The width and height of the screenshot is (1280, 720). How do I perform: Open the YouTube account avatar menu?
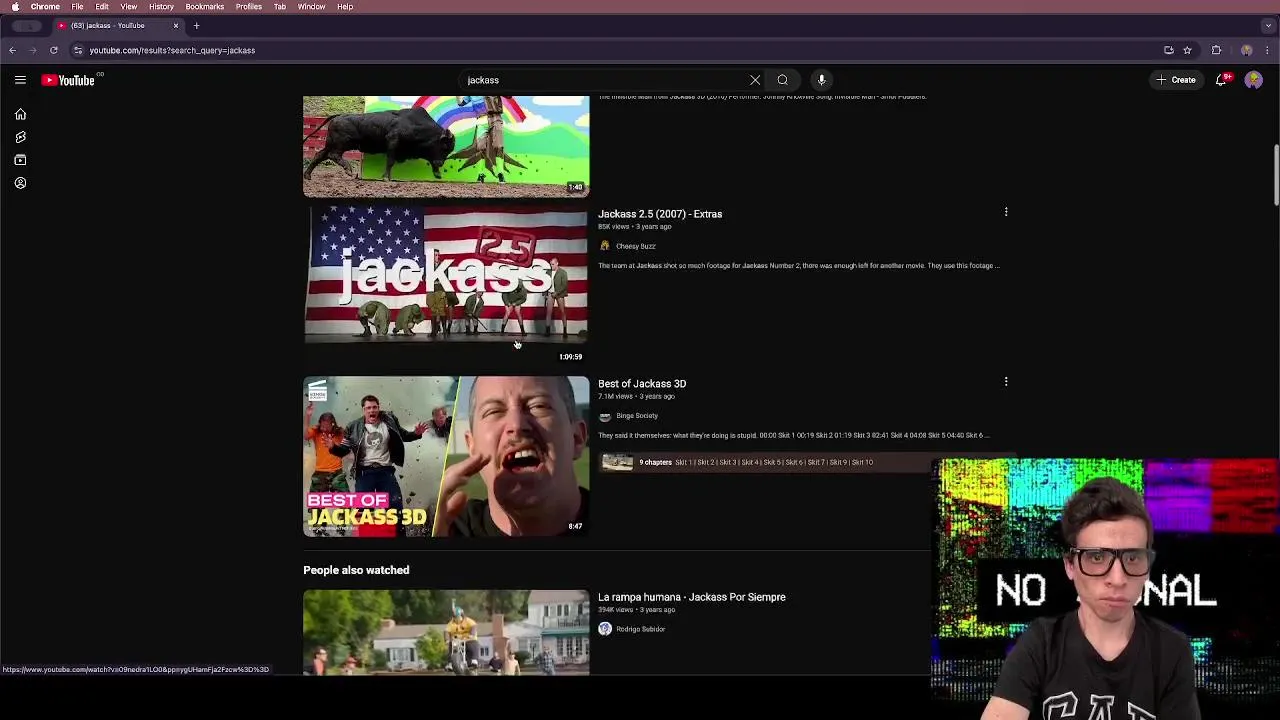[x=1253, y=80]
